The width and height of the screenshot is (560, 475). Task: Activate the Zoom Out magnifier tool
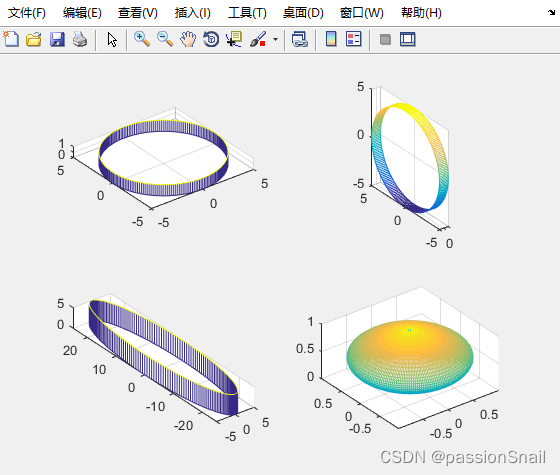click(x=165, y=39)
